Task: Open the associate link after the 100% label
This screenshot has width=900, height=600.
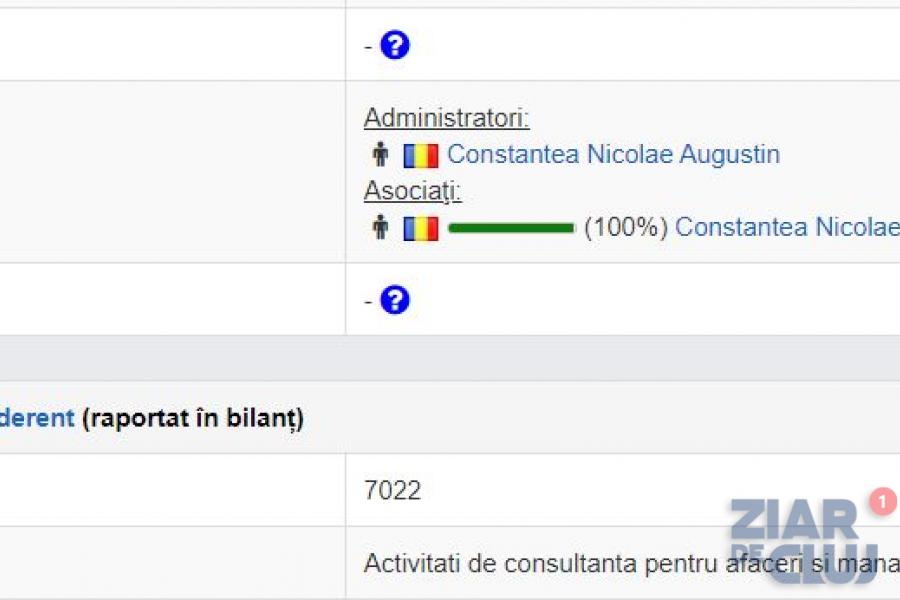Action: pyautogui.click(x=787, y=228)
